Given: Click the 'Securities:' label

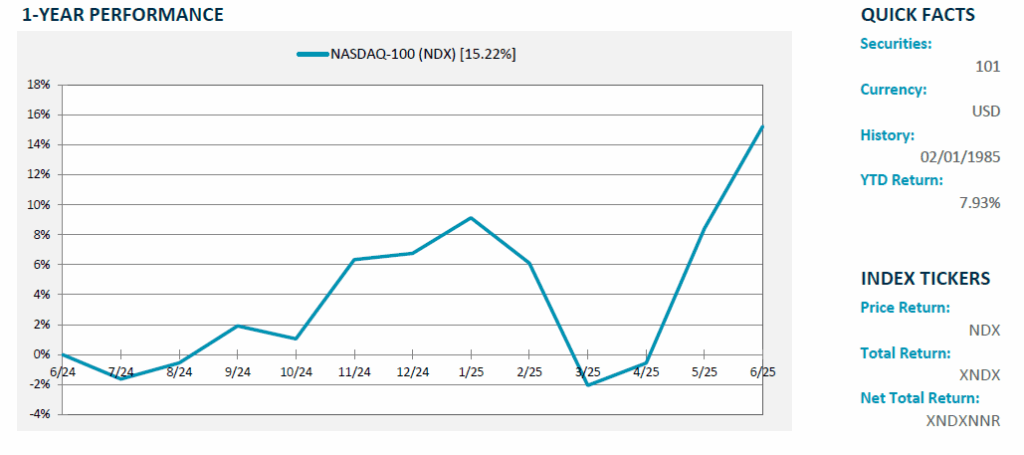Looking at the screenshot, I should [896, 44].
